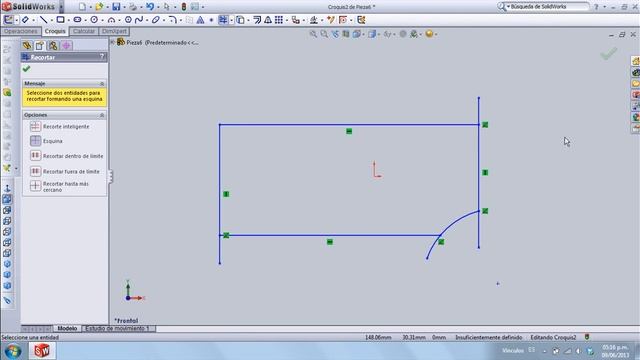Select the Arc sketch tool

coord(111,20)
